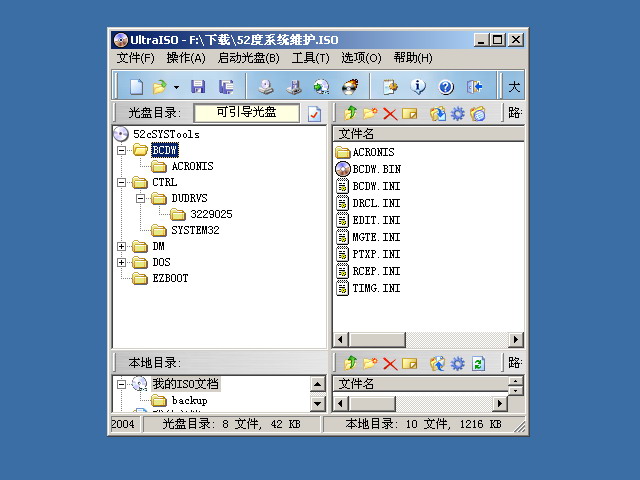The image size is (640, 480).
Task: Collapse the DUDRVS tree node
Action: click(140, 198)
